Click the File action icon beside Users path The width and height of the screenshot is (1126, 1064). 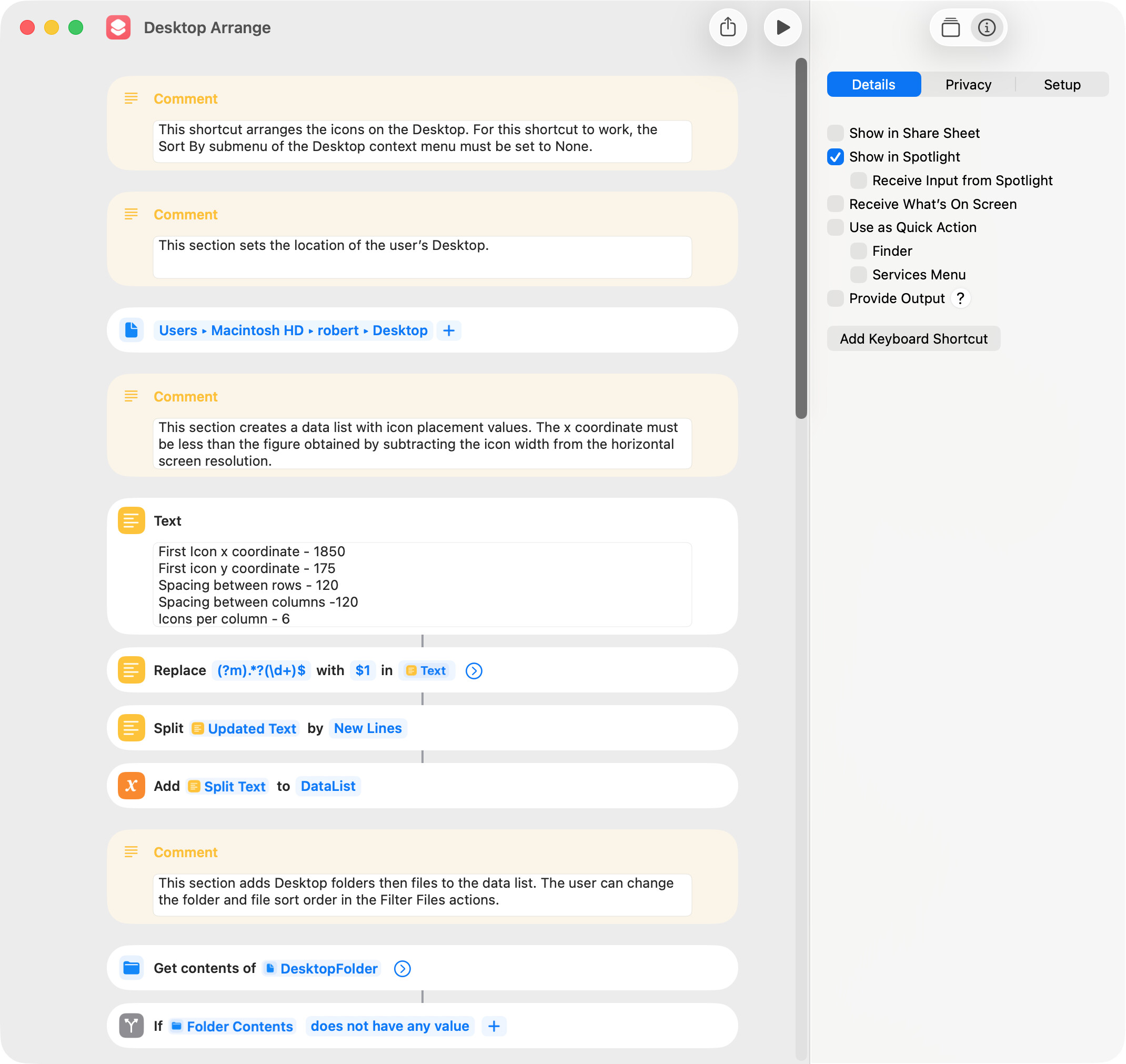(x=131, y=330)
